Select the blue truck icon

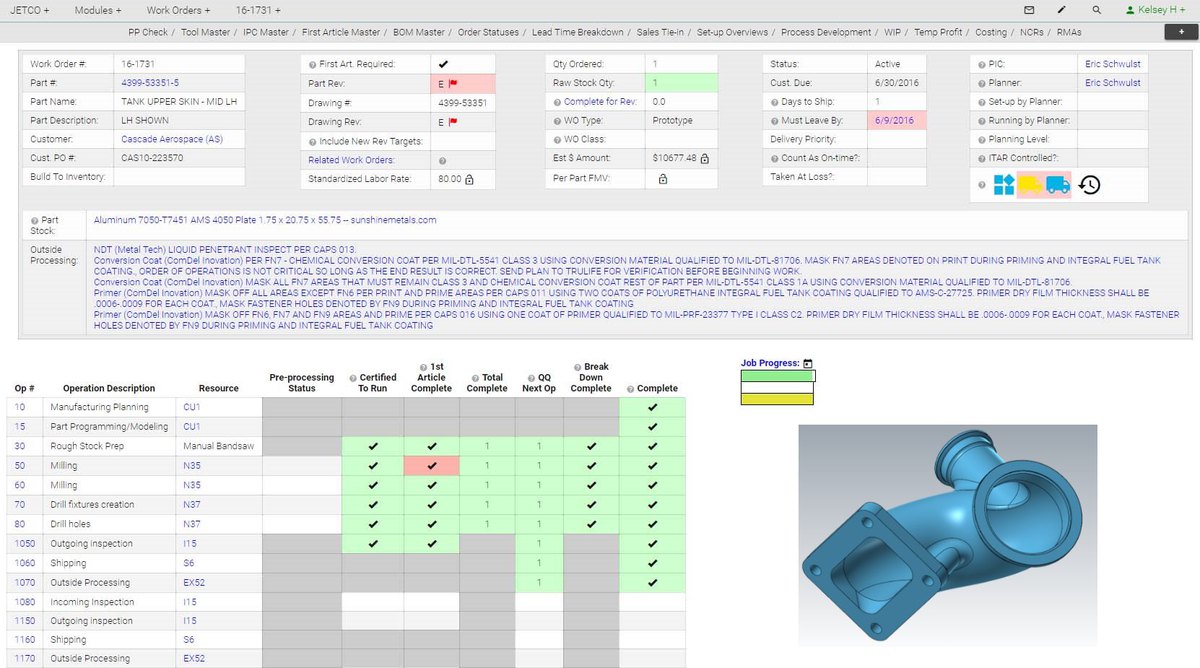(x=1058, y=185)
